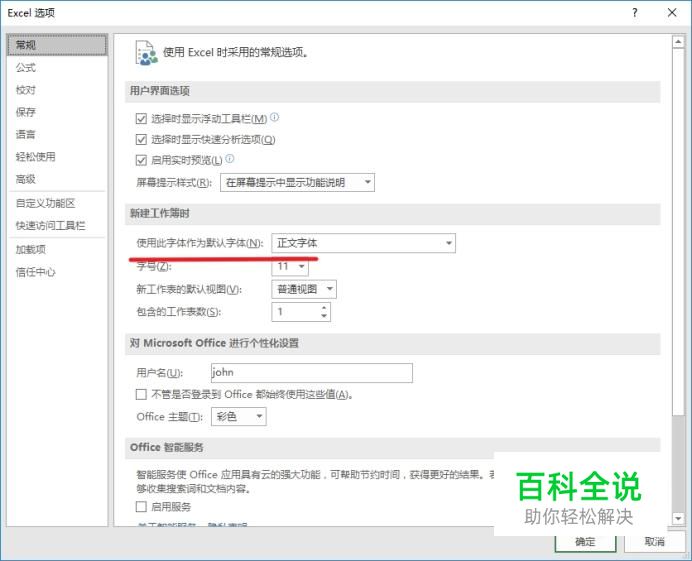Check 不管是否登录到 Office 都始终使用这些值
The image size is (692, 561).
[x=141, y=394]
